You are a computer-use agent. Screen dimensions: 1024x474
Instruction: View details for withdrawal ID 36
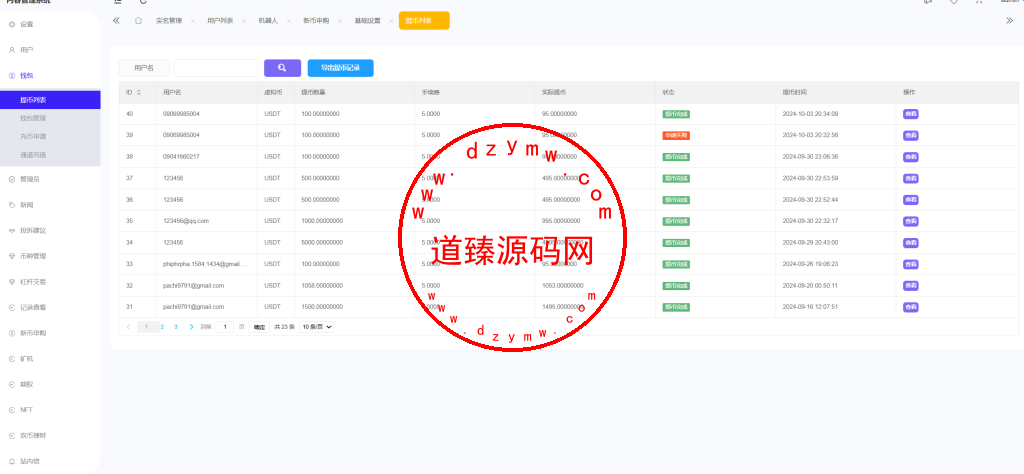coord(910,200)
